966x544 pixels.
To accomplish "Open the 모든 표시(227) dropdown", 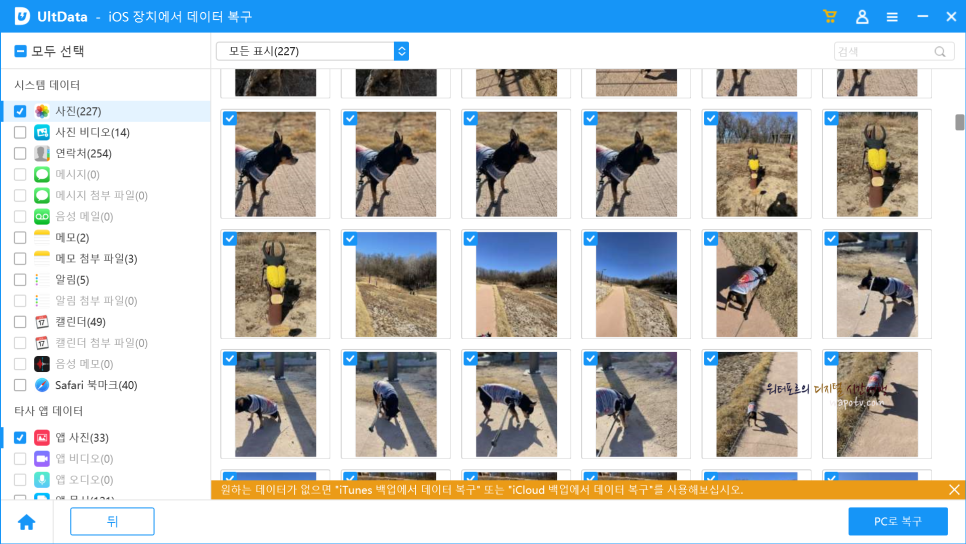I will 312,51.
